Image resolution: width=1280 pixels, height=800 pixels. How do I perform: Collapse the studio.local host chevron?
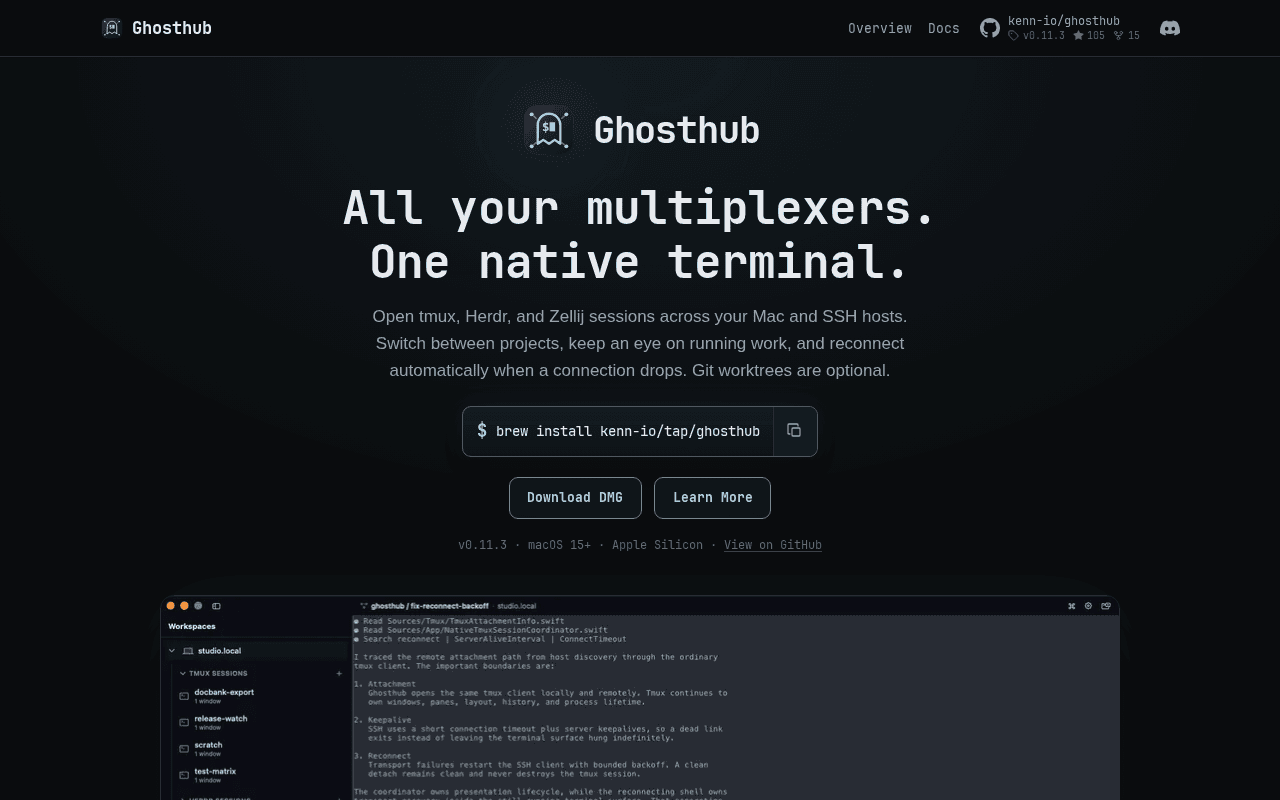tap(172, 651)
